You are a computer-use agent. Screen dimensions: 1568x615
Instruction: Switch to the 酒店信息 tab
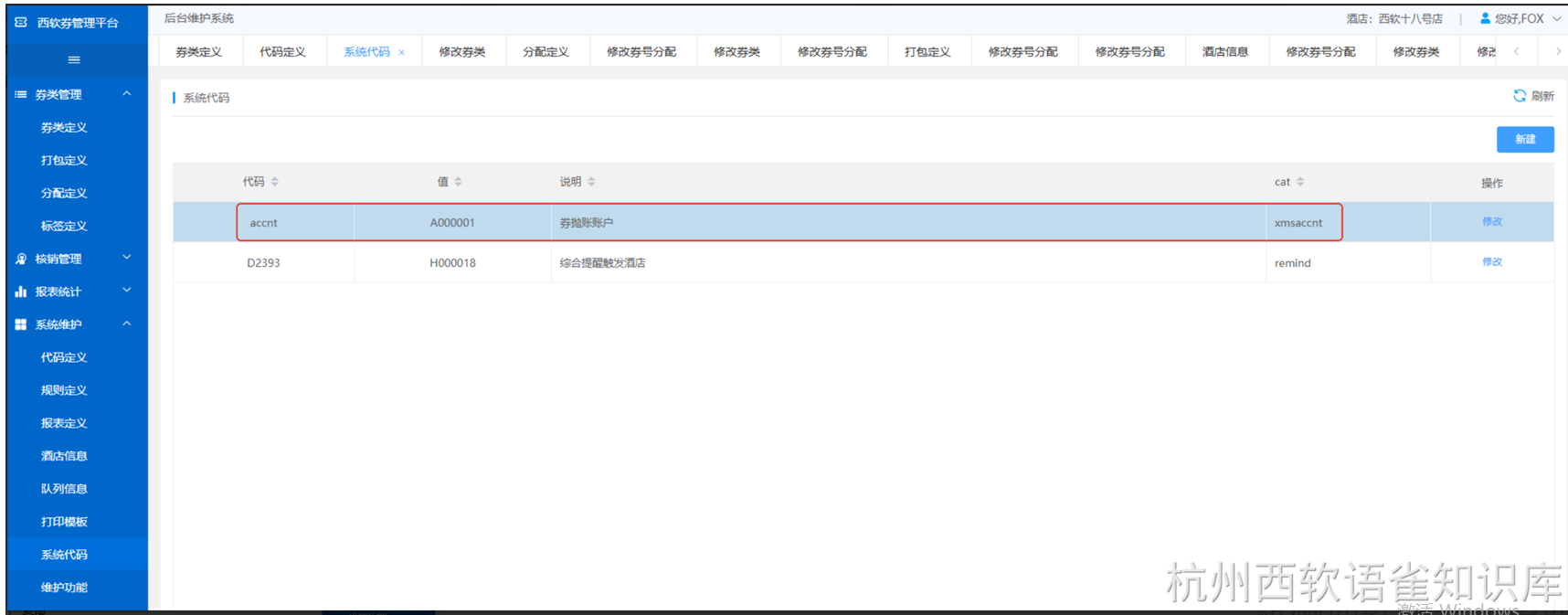click(x=1225, y=52)
